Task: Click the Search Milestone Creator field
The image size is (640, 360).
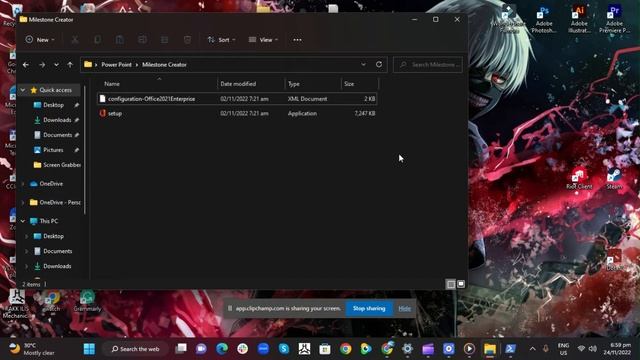Action: pos(428,64)
